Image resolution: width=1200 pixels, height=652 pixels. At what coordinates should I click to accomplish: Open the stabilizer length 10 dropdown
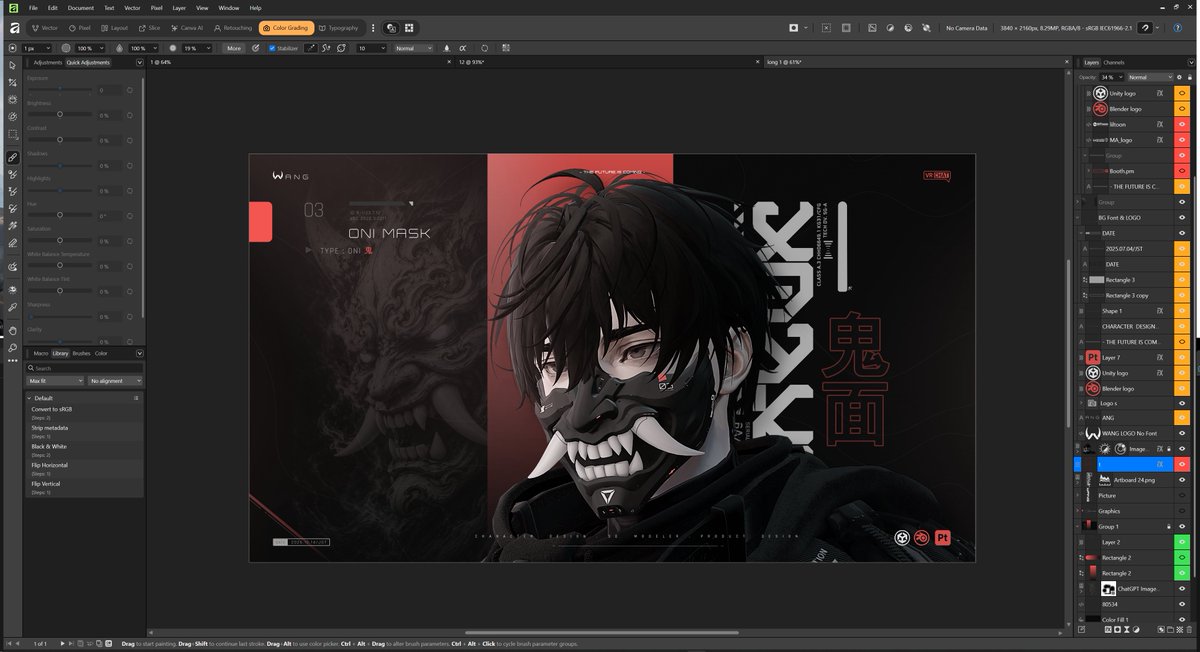tap(372, 48)
